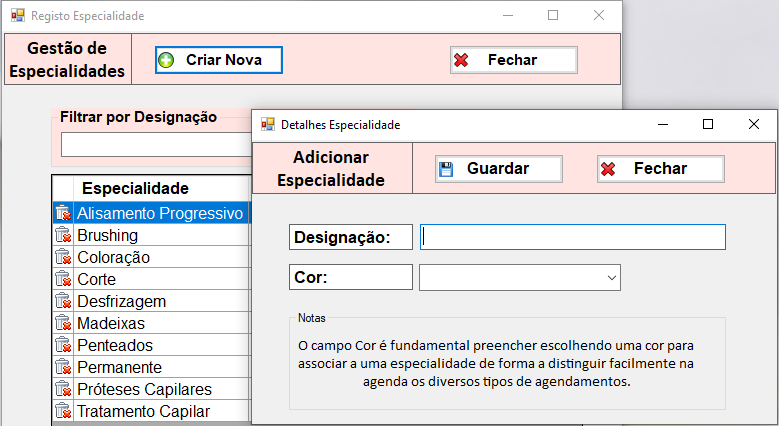Screen dimensions: 779x426
Task: Click the delete icon next to Penteados
Action: 63,345
